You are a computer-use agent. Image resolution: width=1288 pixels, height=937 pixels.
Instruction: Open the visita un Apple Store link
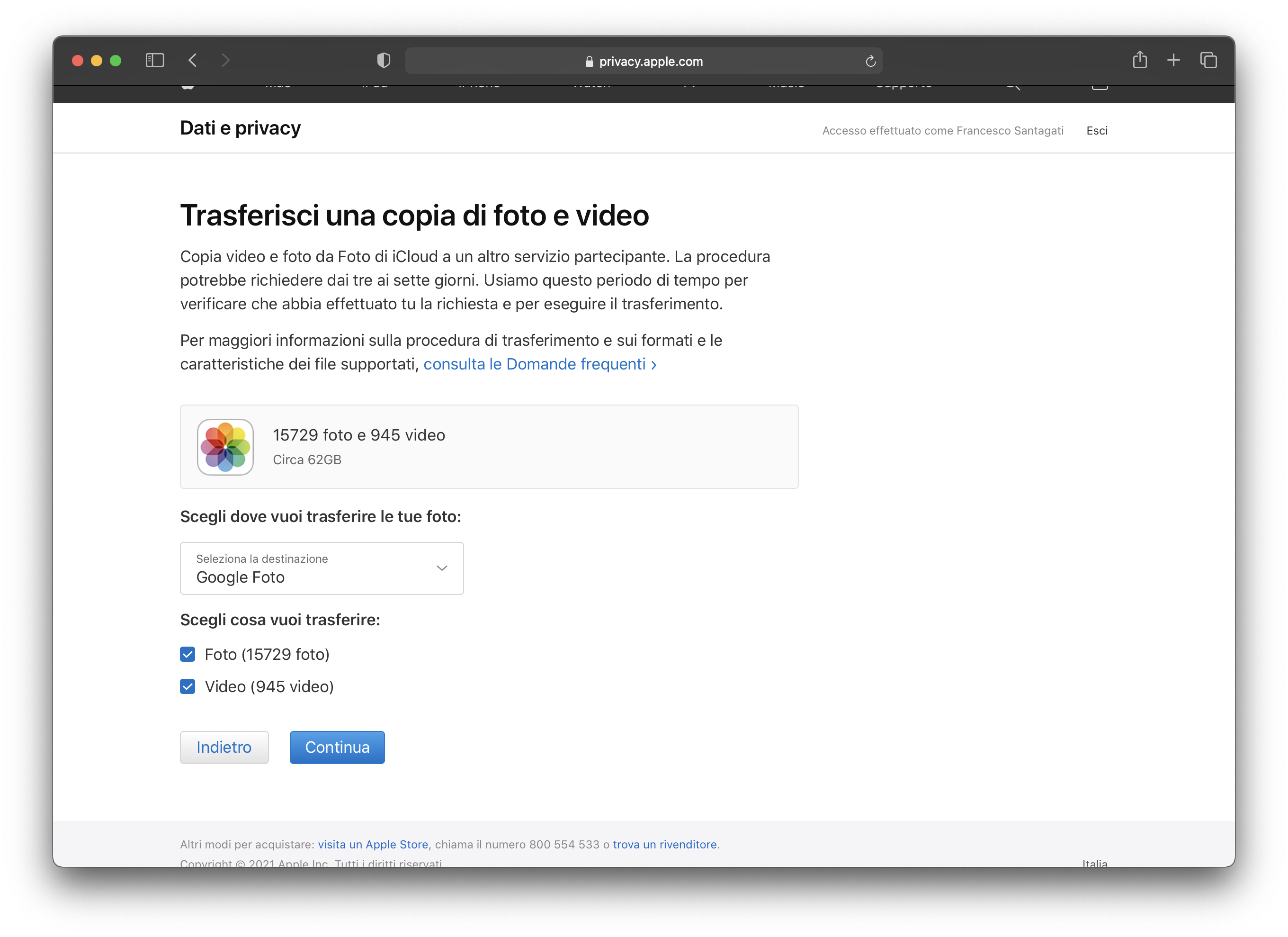click(373, 845)
